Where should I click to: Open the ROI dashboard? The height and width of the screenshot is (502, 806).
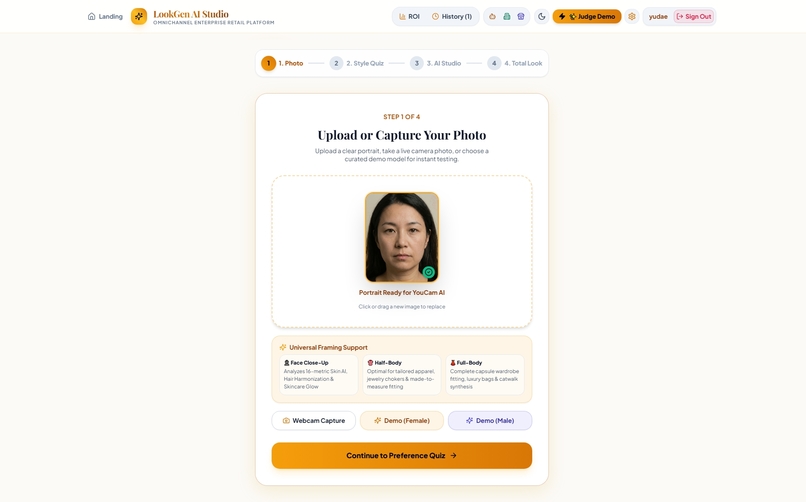(x=409, y=16)
